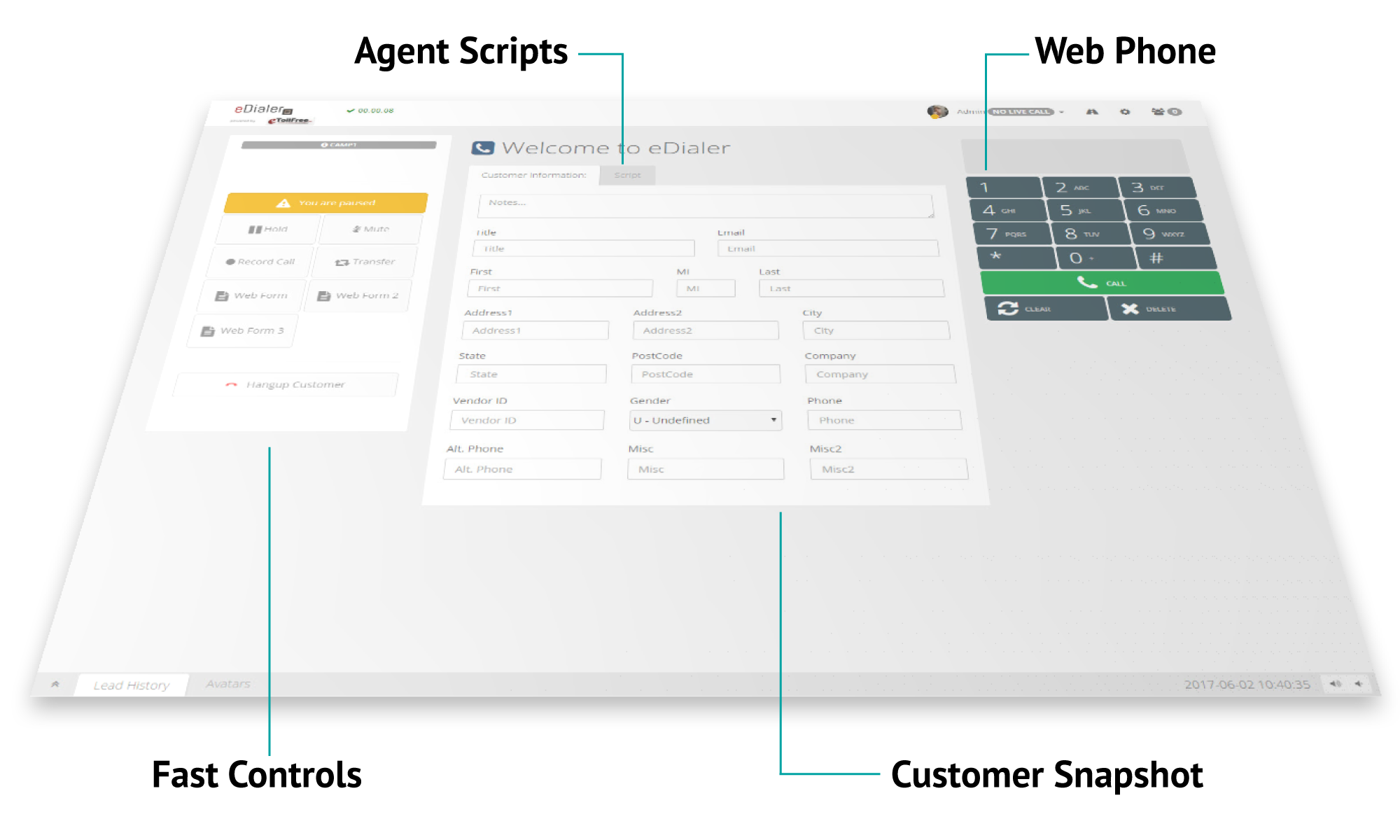Open the Gender dropdown
Viewport: 1400px width, 840px height.
click(x=705, y=420)
